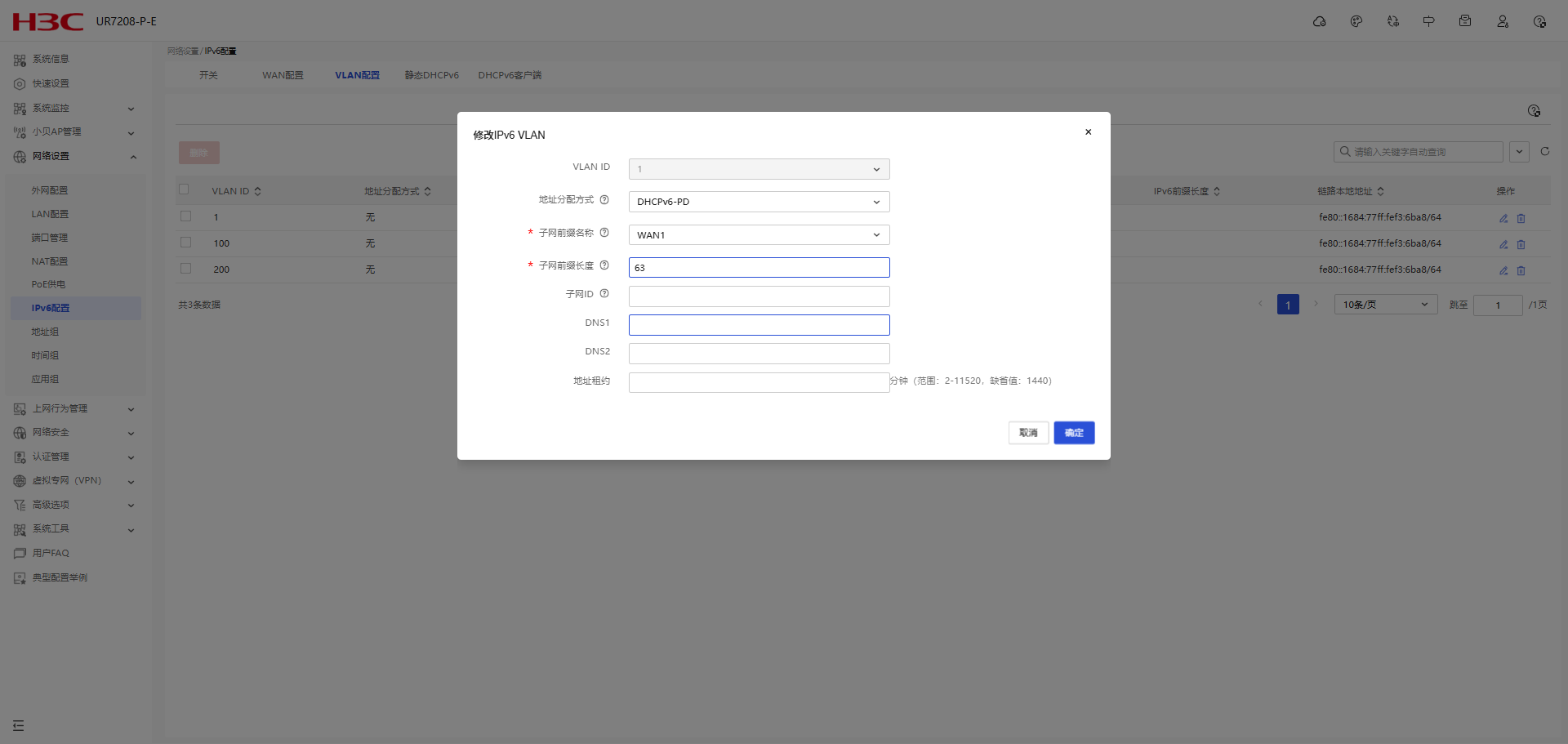
Task: Click the delete icon for VLAN 200 row
Action: (1521, 270)
